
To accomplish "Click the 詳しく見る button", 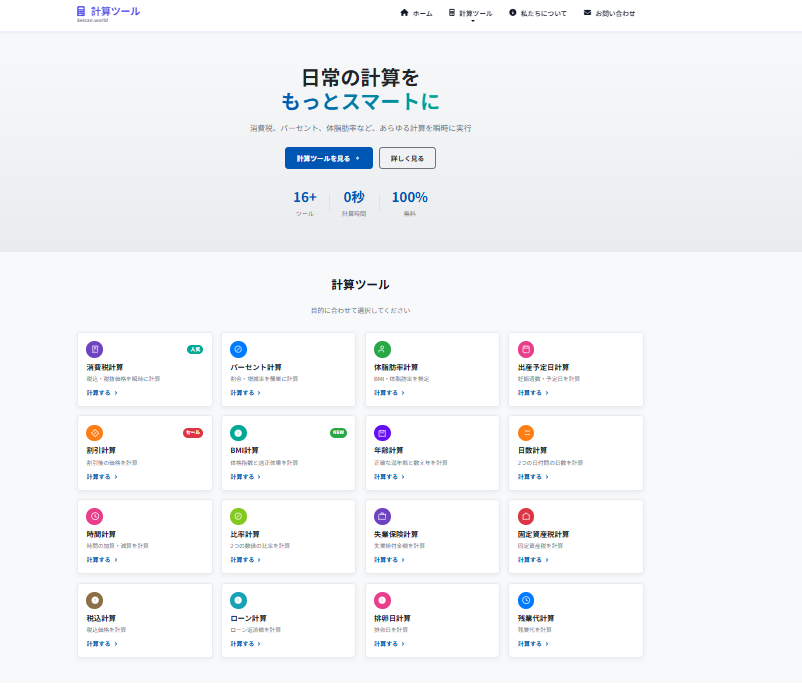I will (x=406, y=157).
